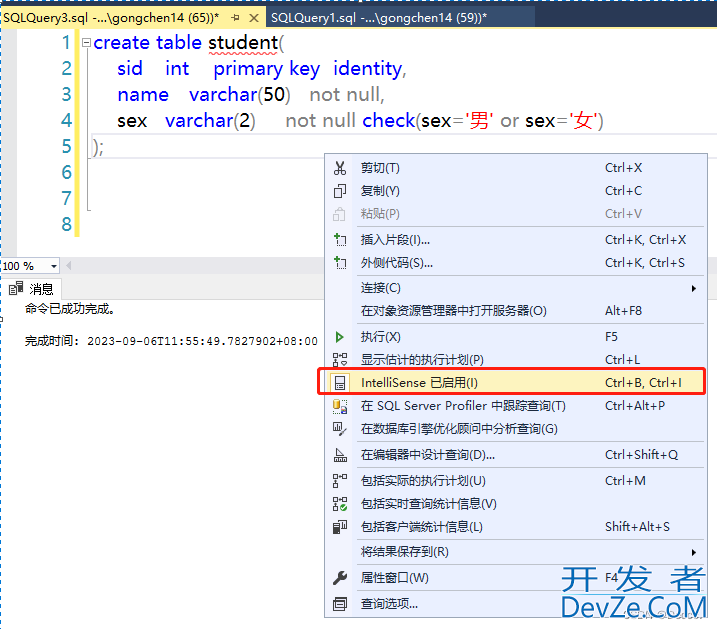
Task: Select 复制(Y) from the context menu
Action: [516, 191]
